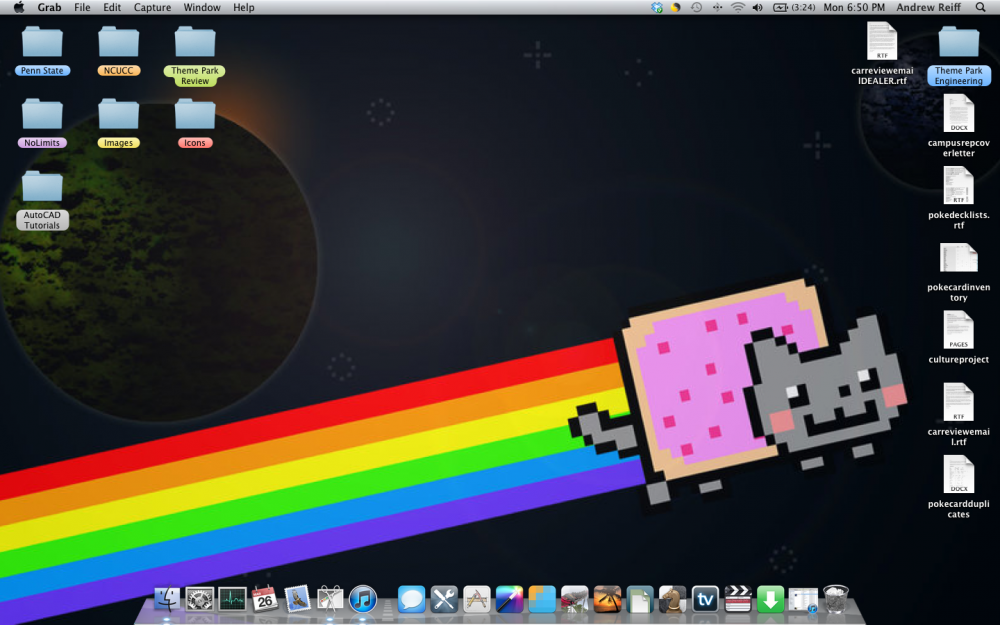Open Activity Monitor in the dock
Image resolution: width=1000 pixels, height=625 pixels.
(x=232, y=599)
